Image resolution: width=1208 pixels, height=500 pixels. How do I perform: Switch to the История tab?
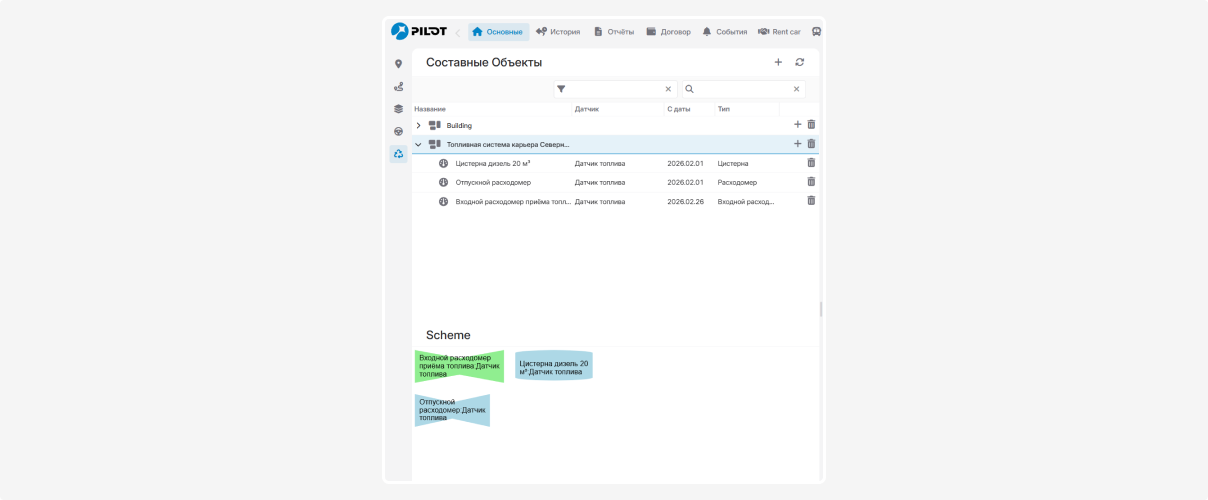coord(558,32)
